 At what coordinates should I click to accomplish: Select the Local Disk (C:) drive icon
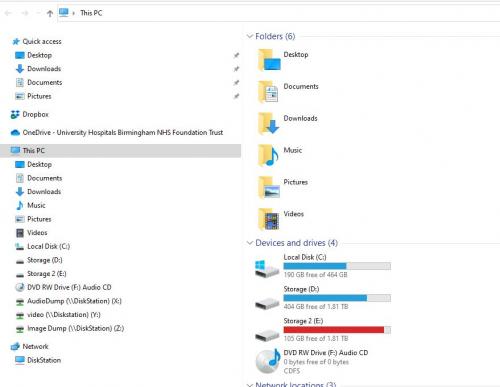267,269
